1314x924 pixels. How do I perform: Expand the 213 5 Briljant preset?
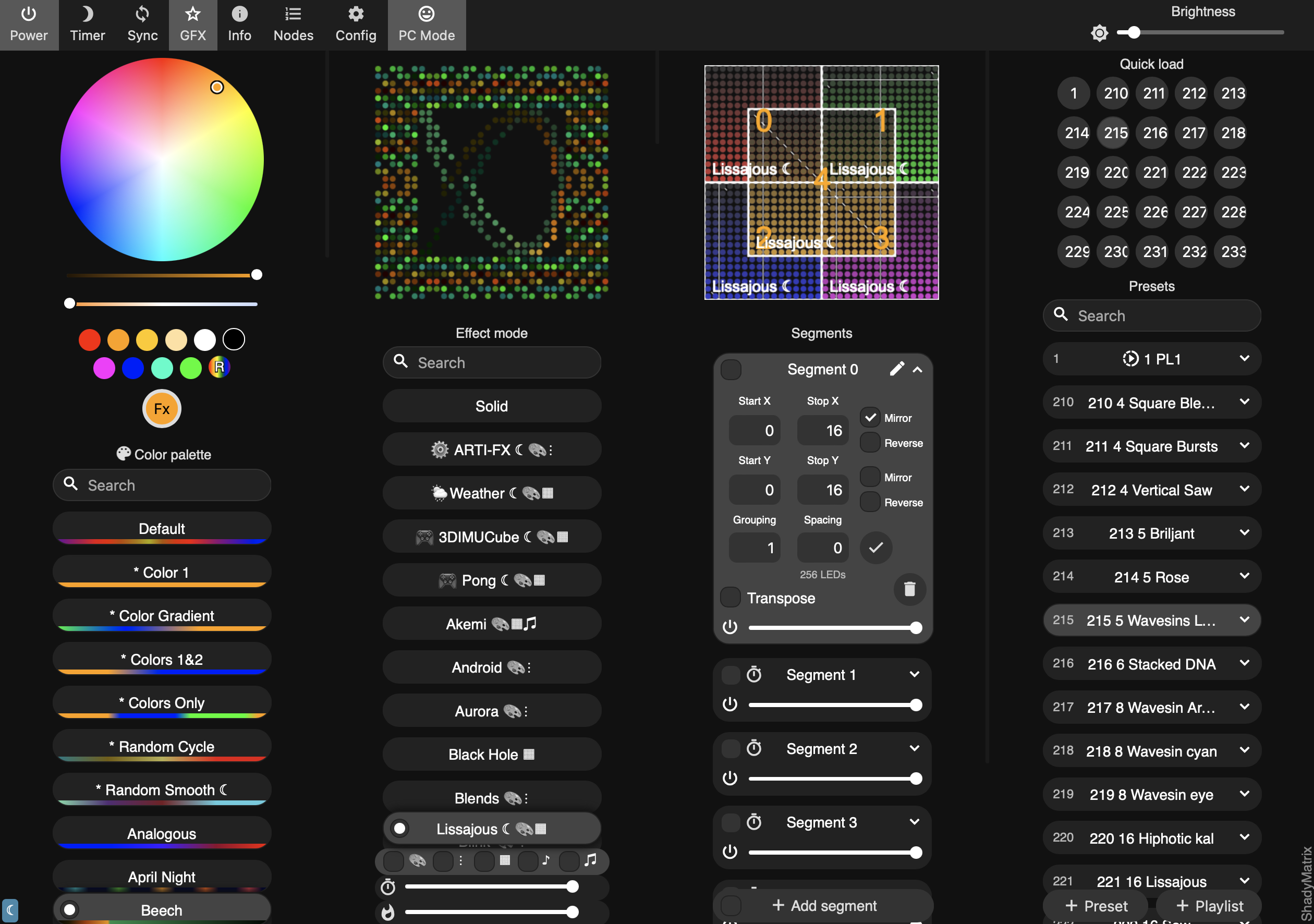click(x=1245, y=532)
